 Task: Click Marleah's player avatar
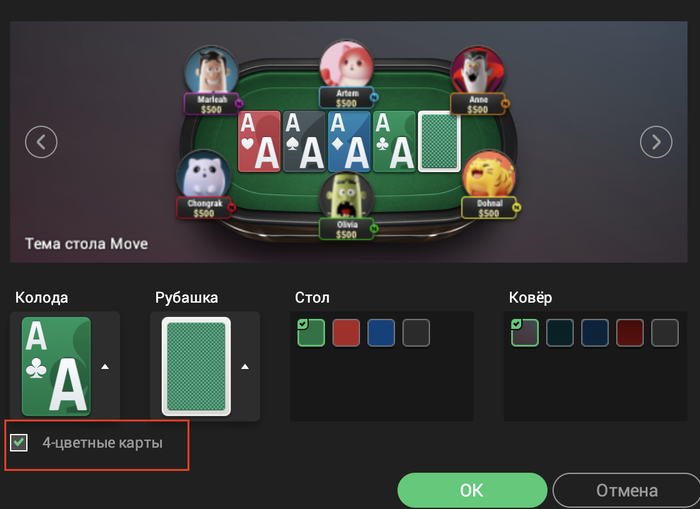[211, 71]
